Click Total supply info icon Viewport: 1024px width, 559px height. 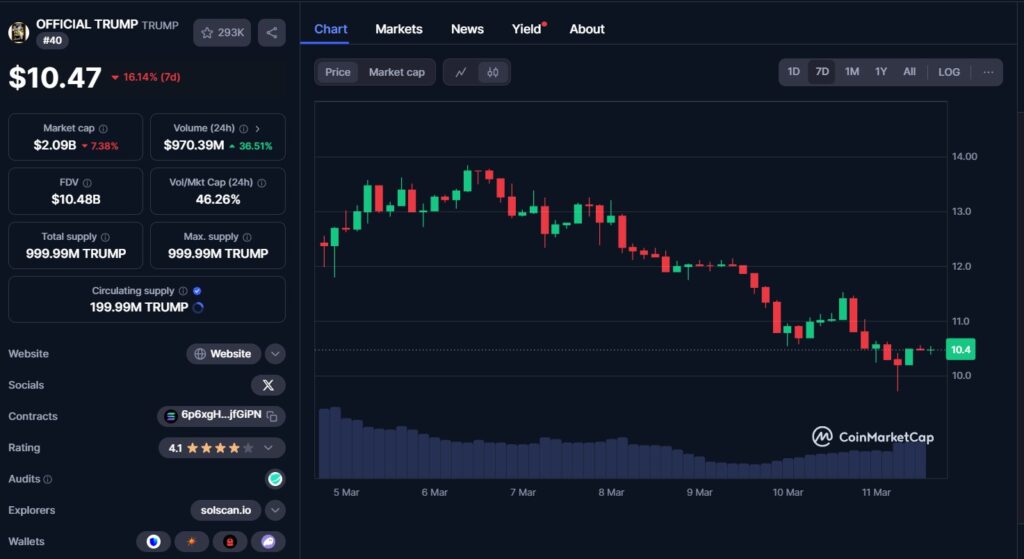click(x=105, y=237)
